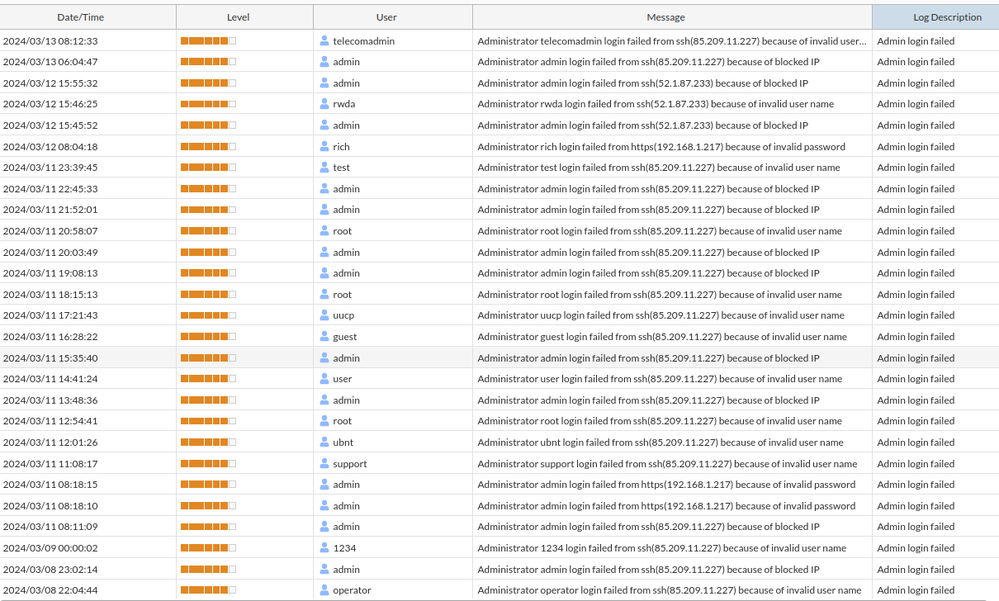This screenshot has height=601, width=999.
Task: Click the Level column header
Action: click(x=238, y=17)
